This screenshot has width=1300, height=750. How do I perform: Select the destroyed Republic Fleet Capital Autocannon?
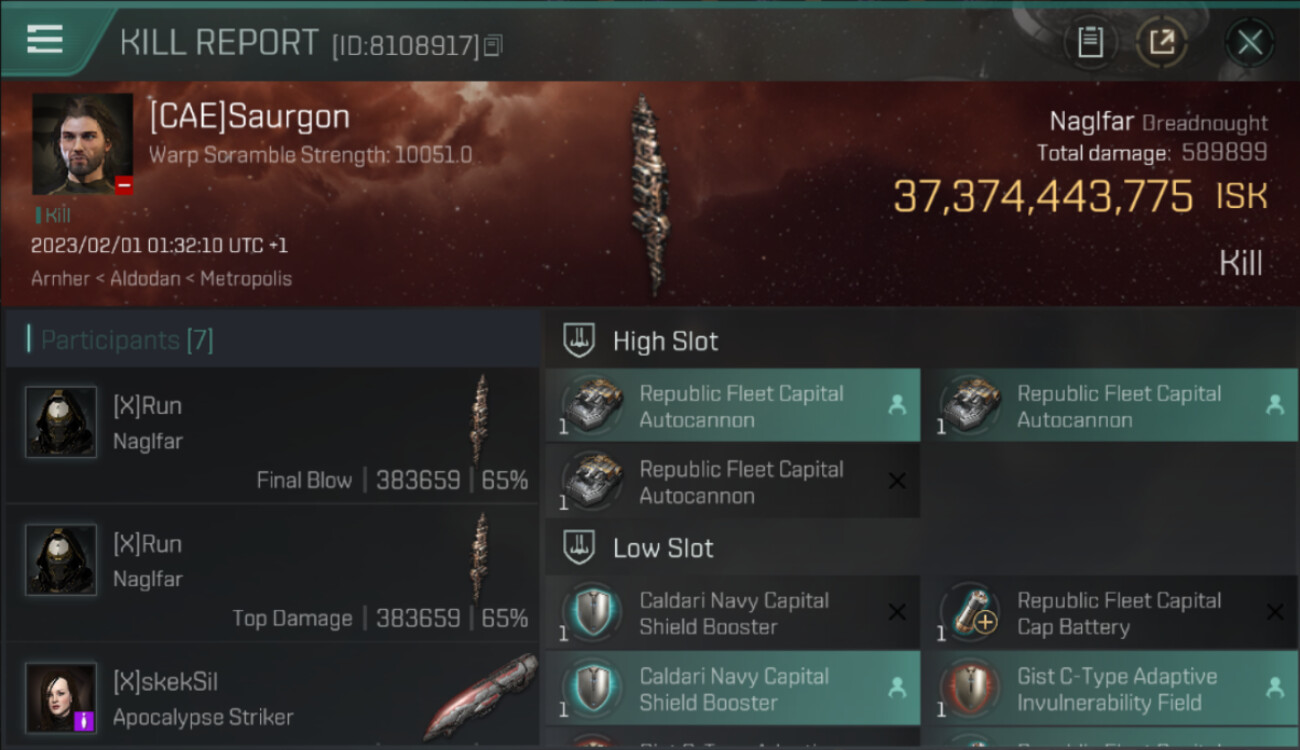(733, 481)
